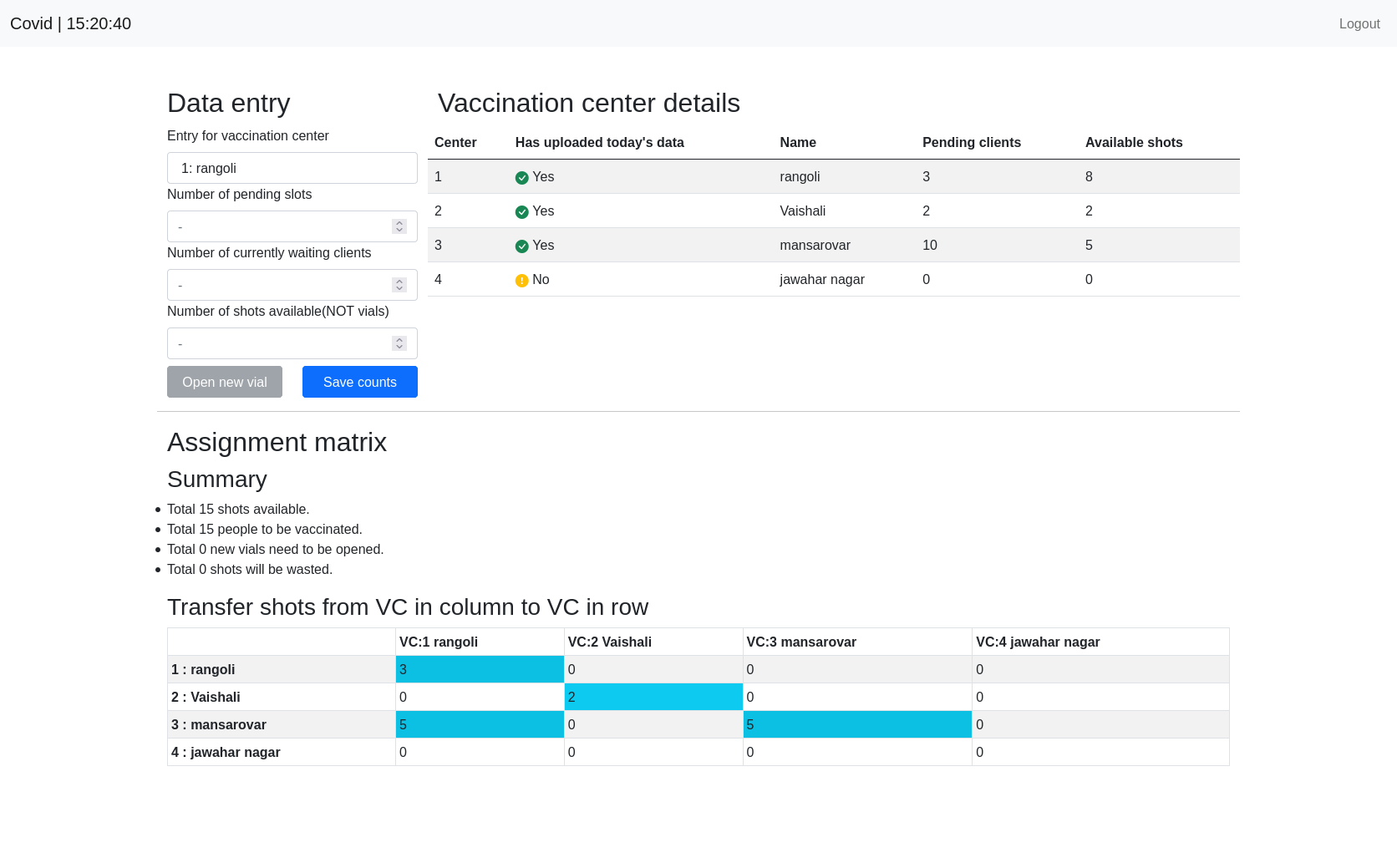The width and height of the screenshot is (1397, 868).
Task: Click the No status text for jawahar nagar
Action: (541, 279)
